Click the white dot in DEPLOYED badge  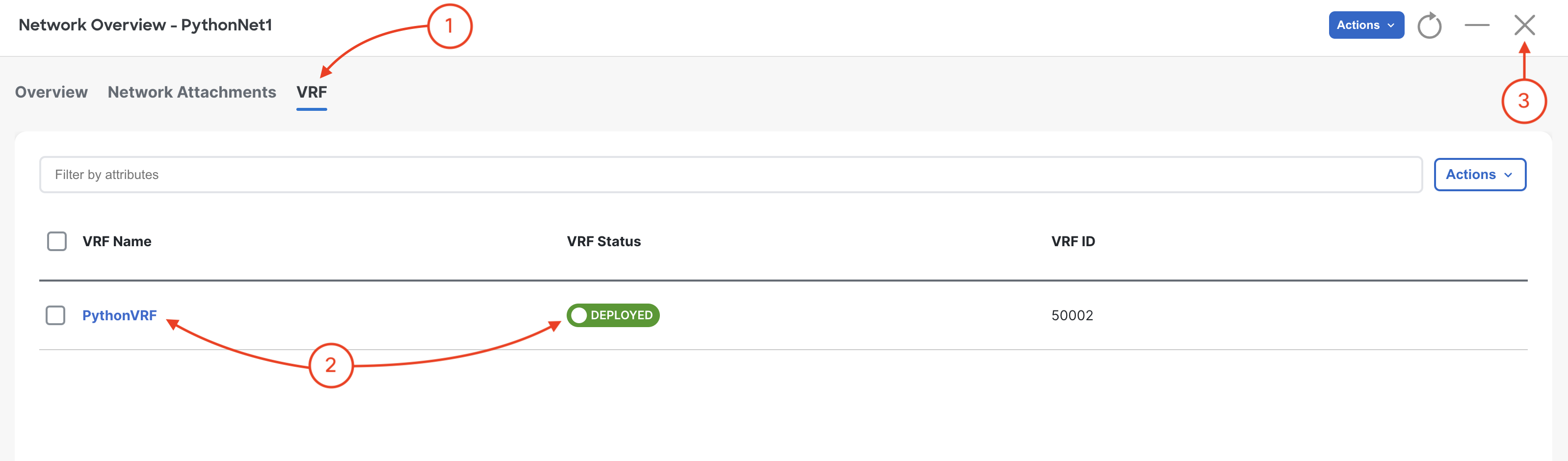pos(579,315)
